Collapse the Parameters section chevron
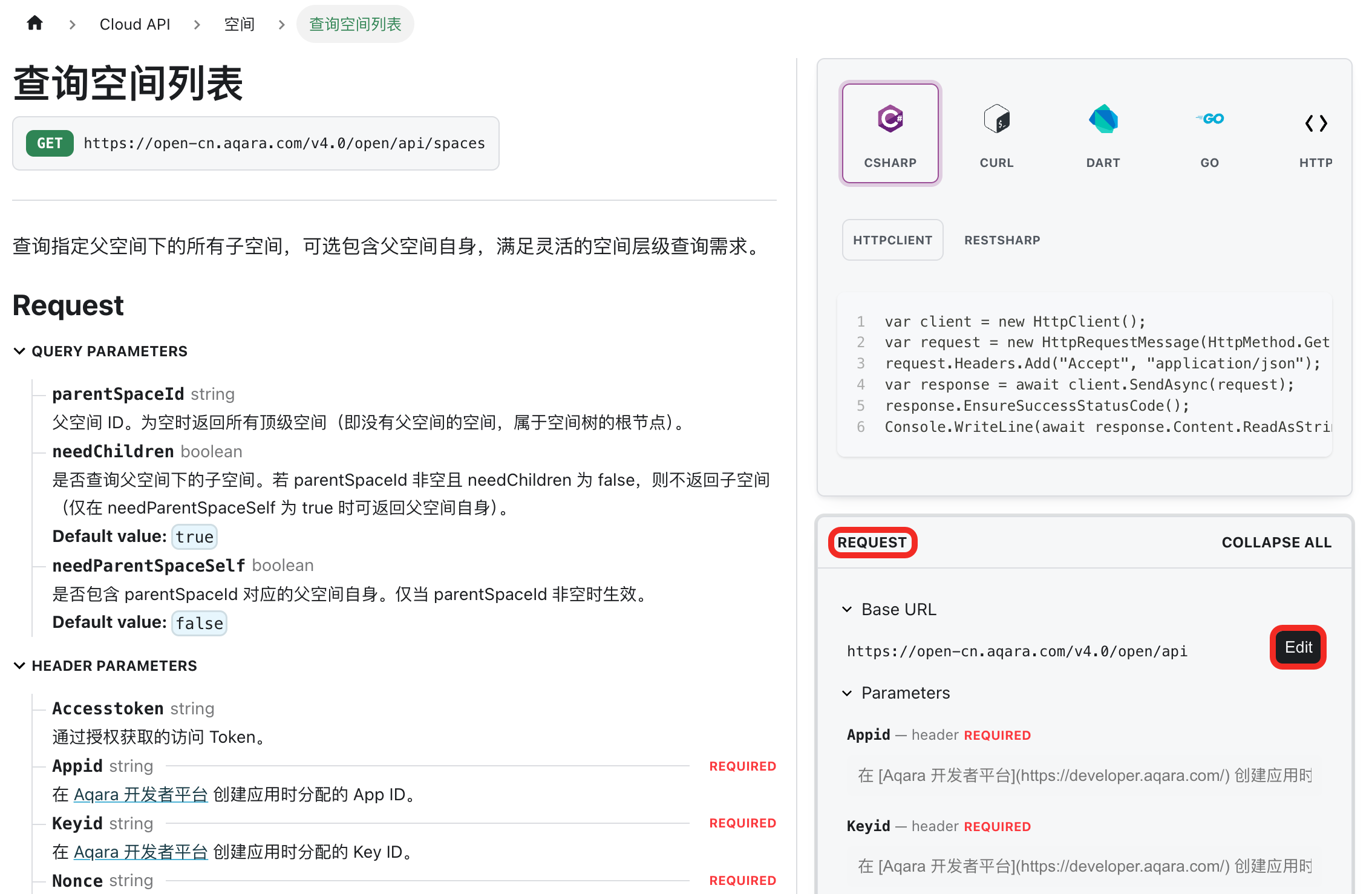1372x894 pixels. (x=847, y=693)
